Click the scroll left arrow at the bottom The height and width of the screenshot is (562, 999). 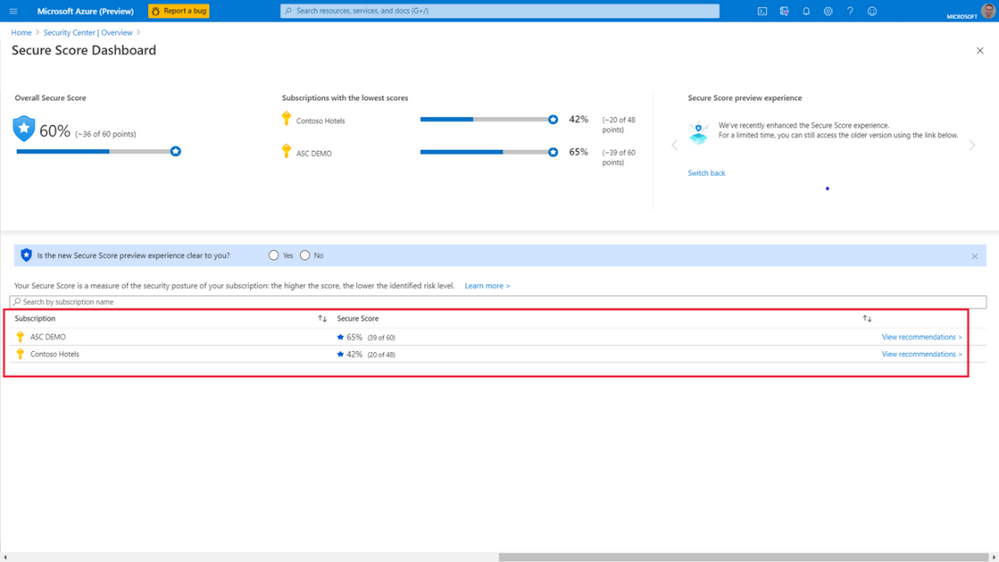tap(5, 557)
